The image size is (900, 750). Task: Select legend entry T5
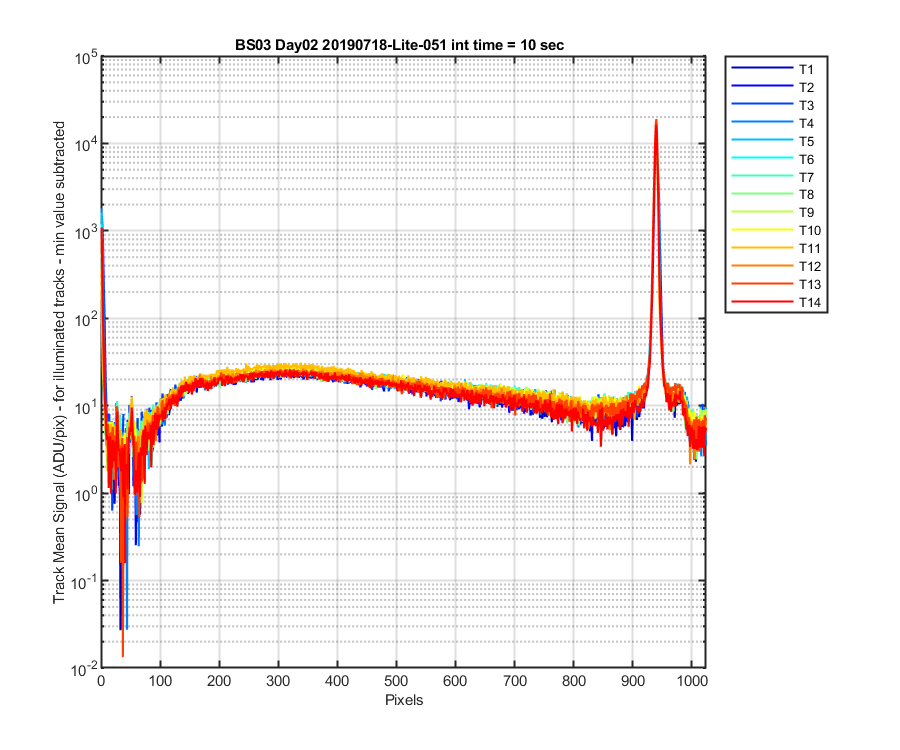776,141
